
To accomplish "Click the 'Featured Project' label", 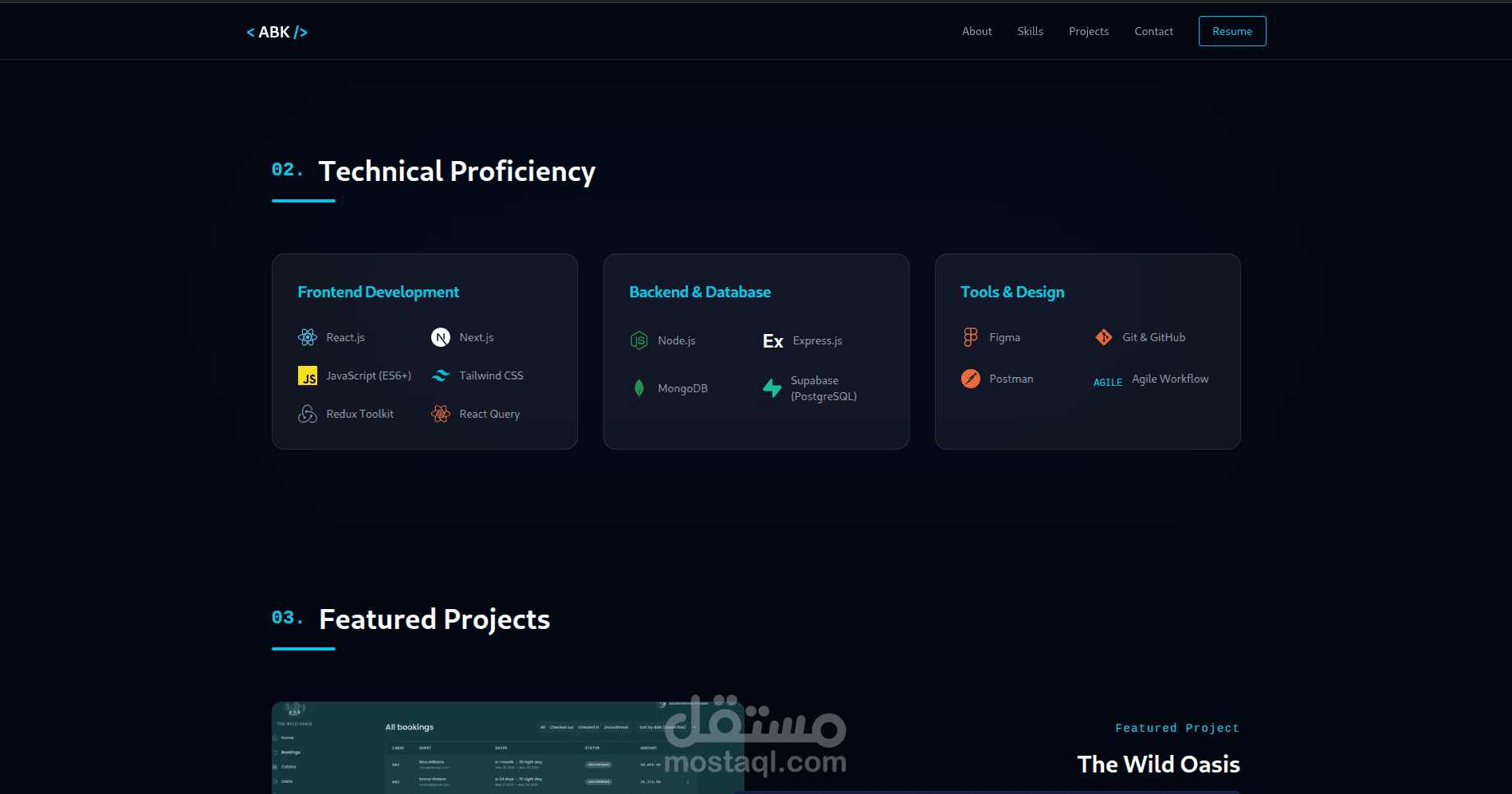I will tap(1177, 728).
